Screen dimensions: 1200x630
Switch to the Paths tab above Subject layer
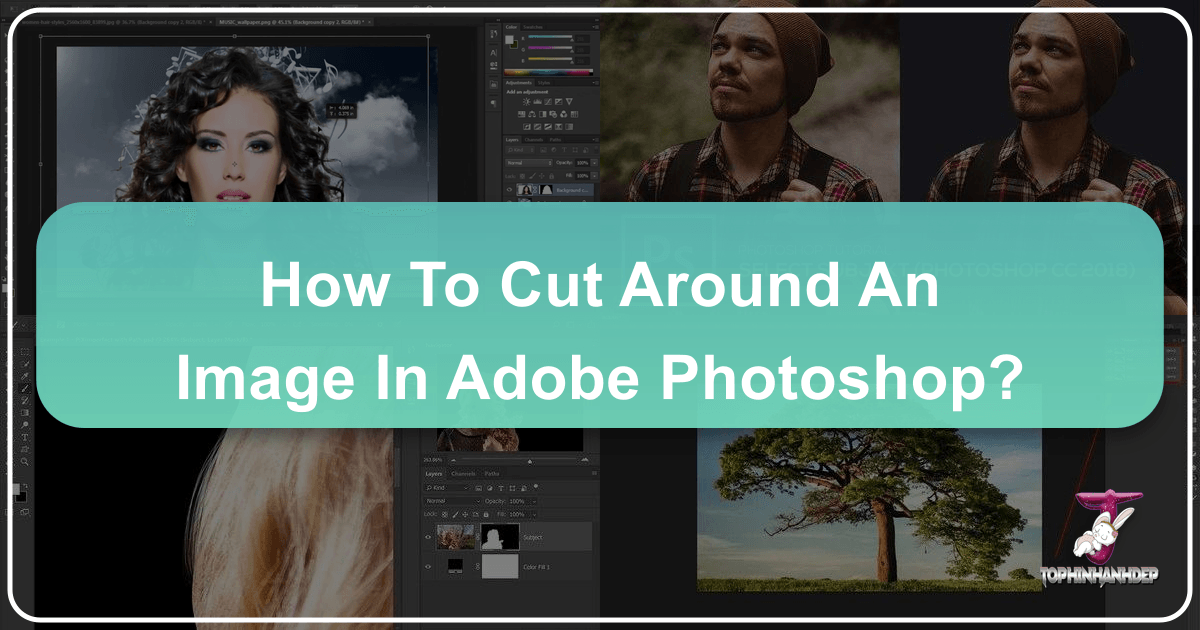[x=493, y=473]
